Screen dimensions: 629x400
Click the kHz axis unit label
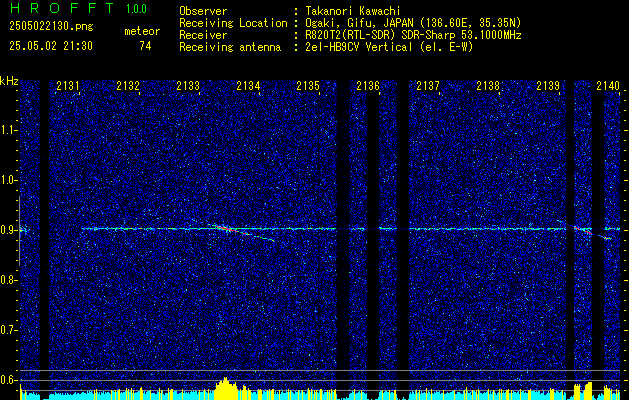tap(9, 81)
